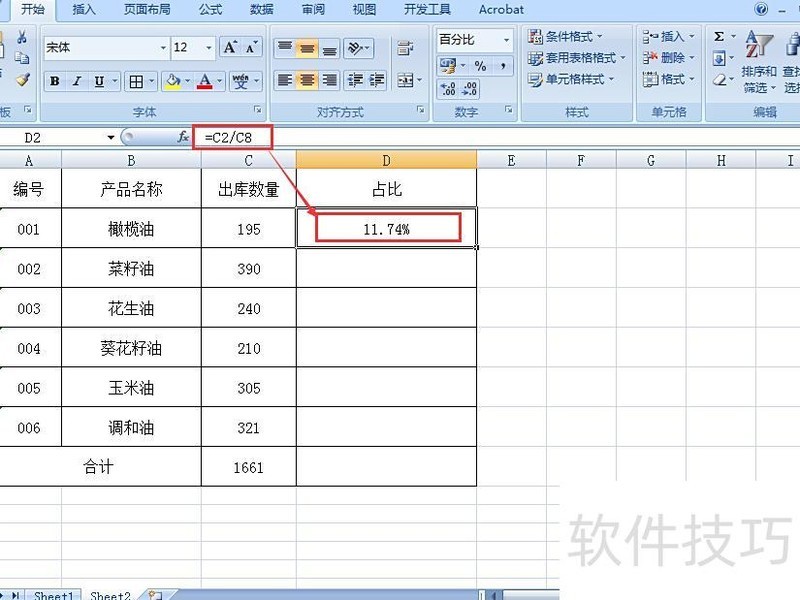Open the 百分比 number format dropdown
The width and height of the screenshot is (800, 600).
(x=506, y=40)
